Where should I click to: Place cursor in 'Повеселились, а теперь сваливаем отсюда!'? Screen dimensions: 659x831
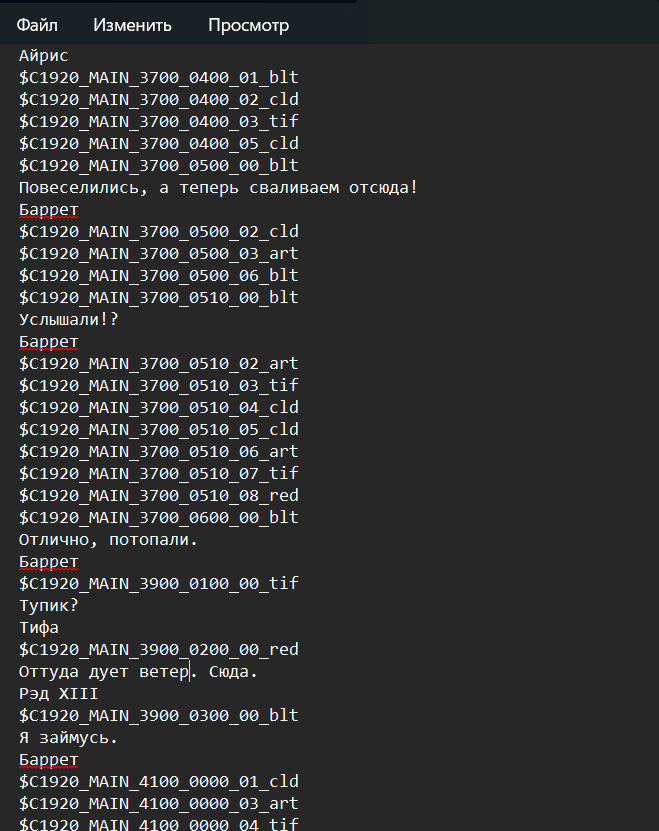pyautogui.click(x=218, y=188)
